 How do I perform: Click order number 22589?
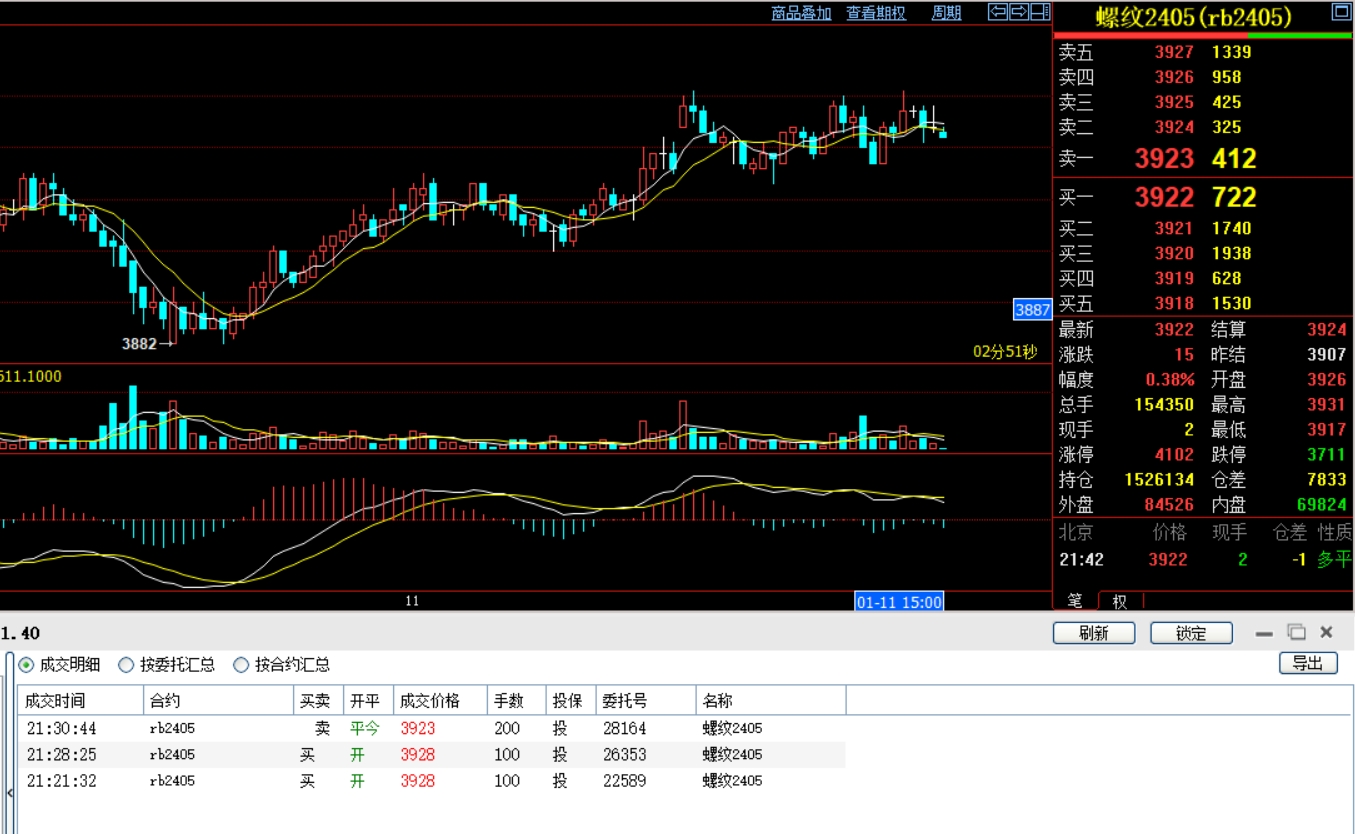[x=624, y=780]
